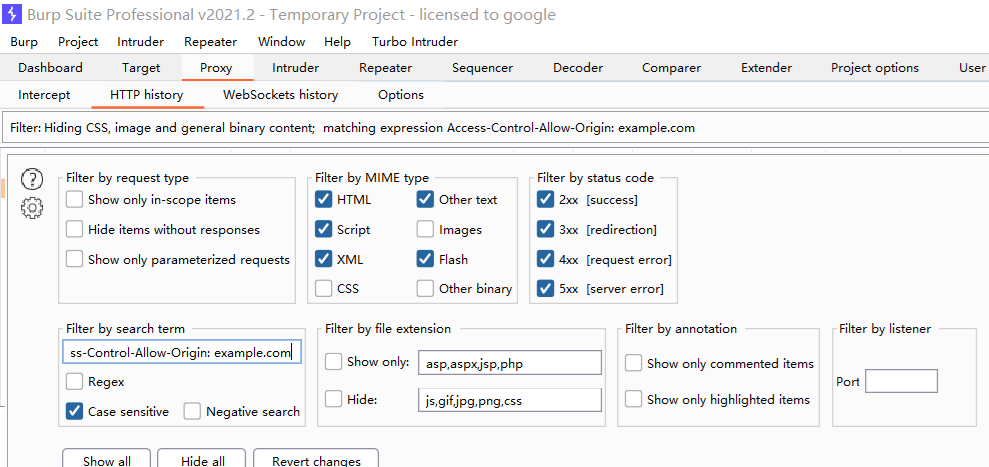The width and height of the screenshot is (989, 467).
Task: Select the HTTP history sub-tab
Action: (x=146, y=95)
